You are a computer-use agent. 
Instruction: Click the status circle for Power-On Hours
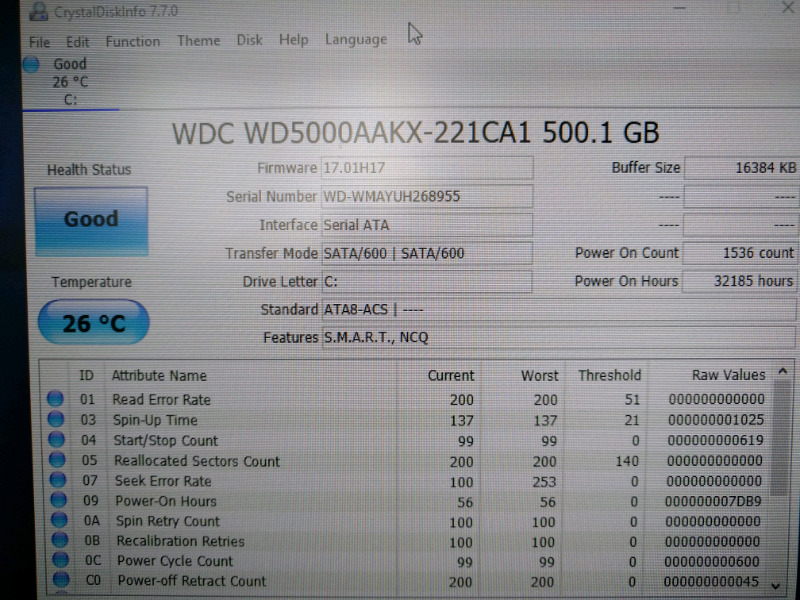59,500
